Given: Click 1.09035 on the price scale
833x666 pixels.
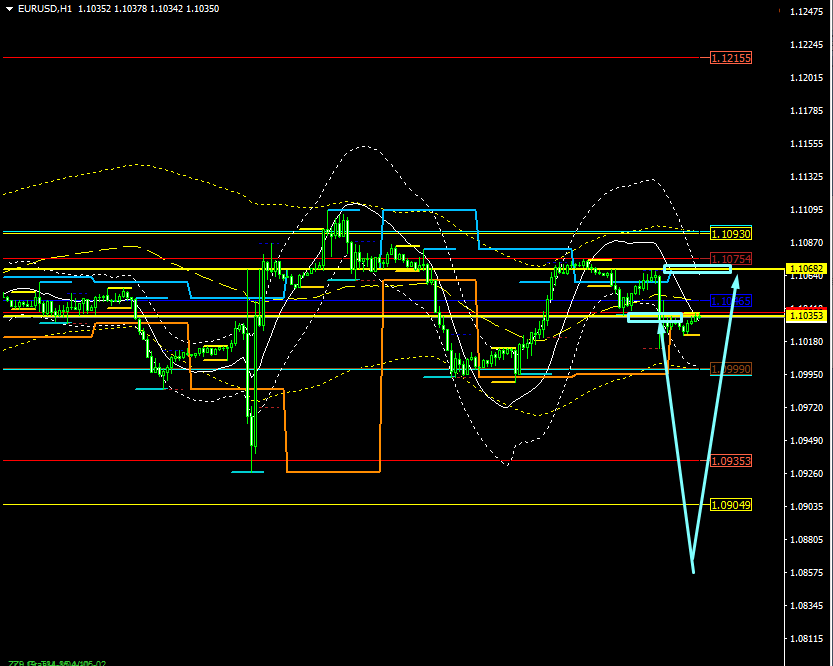Looking at the screenshot, I should click(806, 506).
